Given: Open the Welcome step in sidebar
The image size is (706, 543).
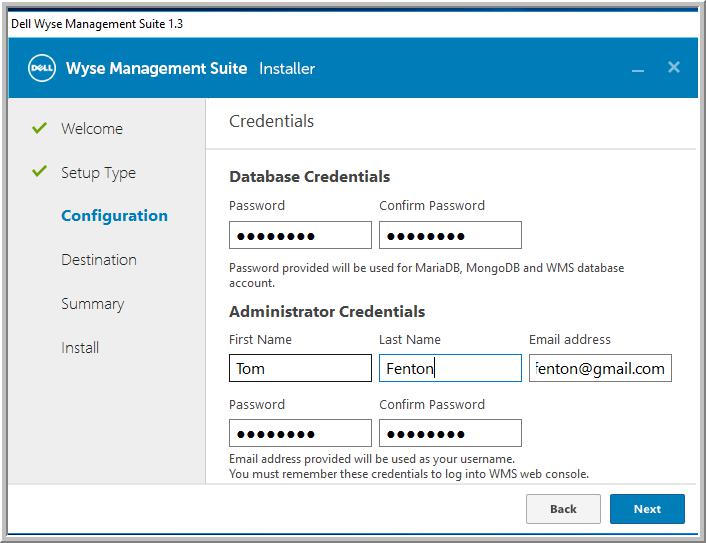Looking at the screenshot, I should click(92, 129).
